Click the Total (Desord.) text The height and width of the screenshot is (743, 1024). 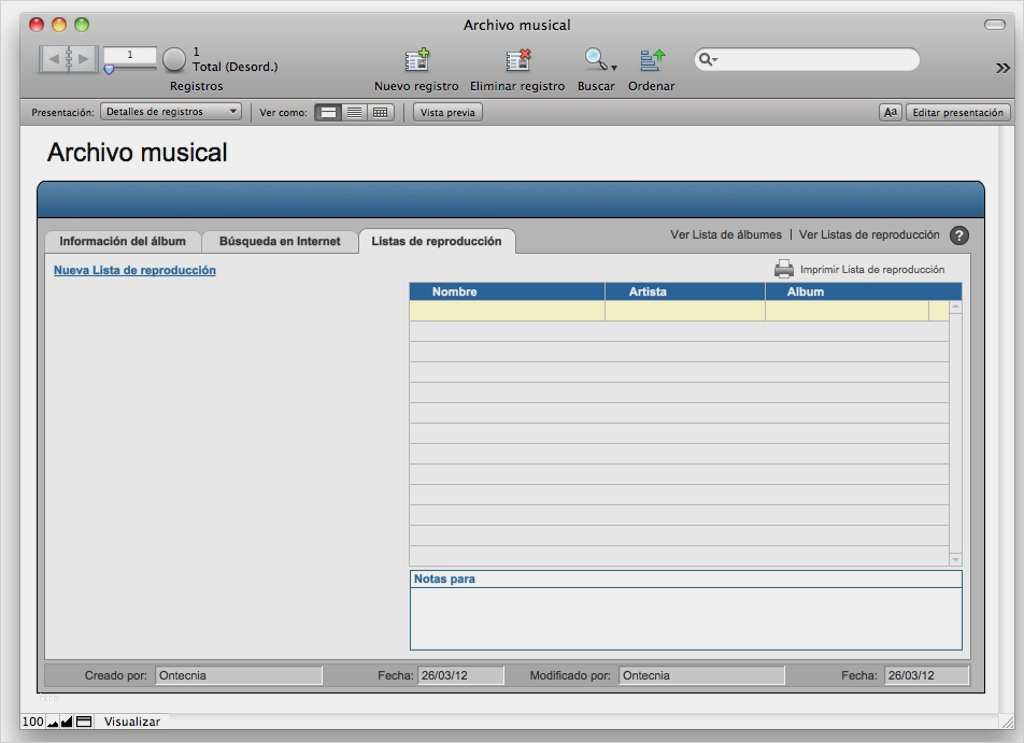(235, 67)
